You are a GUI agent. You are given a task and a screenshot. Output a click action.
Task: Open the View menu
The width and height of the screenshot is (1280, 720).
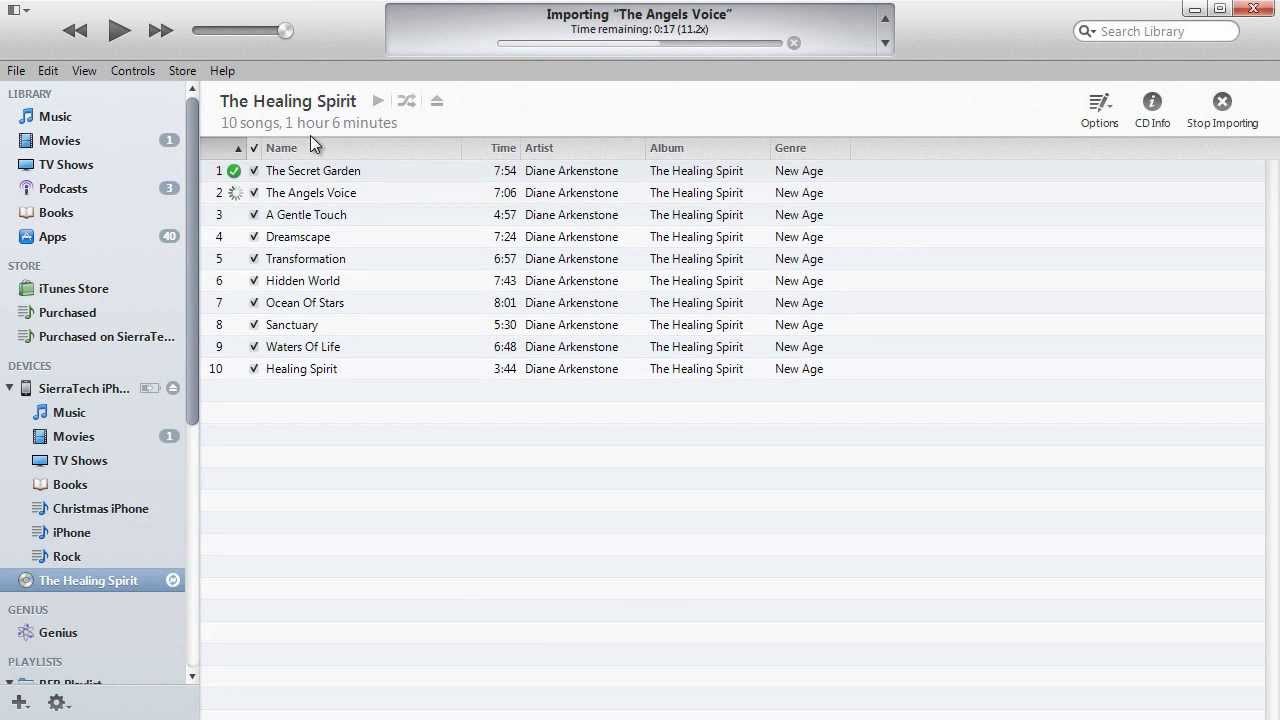tap(84, 71)
